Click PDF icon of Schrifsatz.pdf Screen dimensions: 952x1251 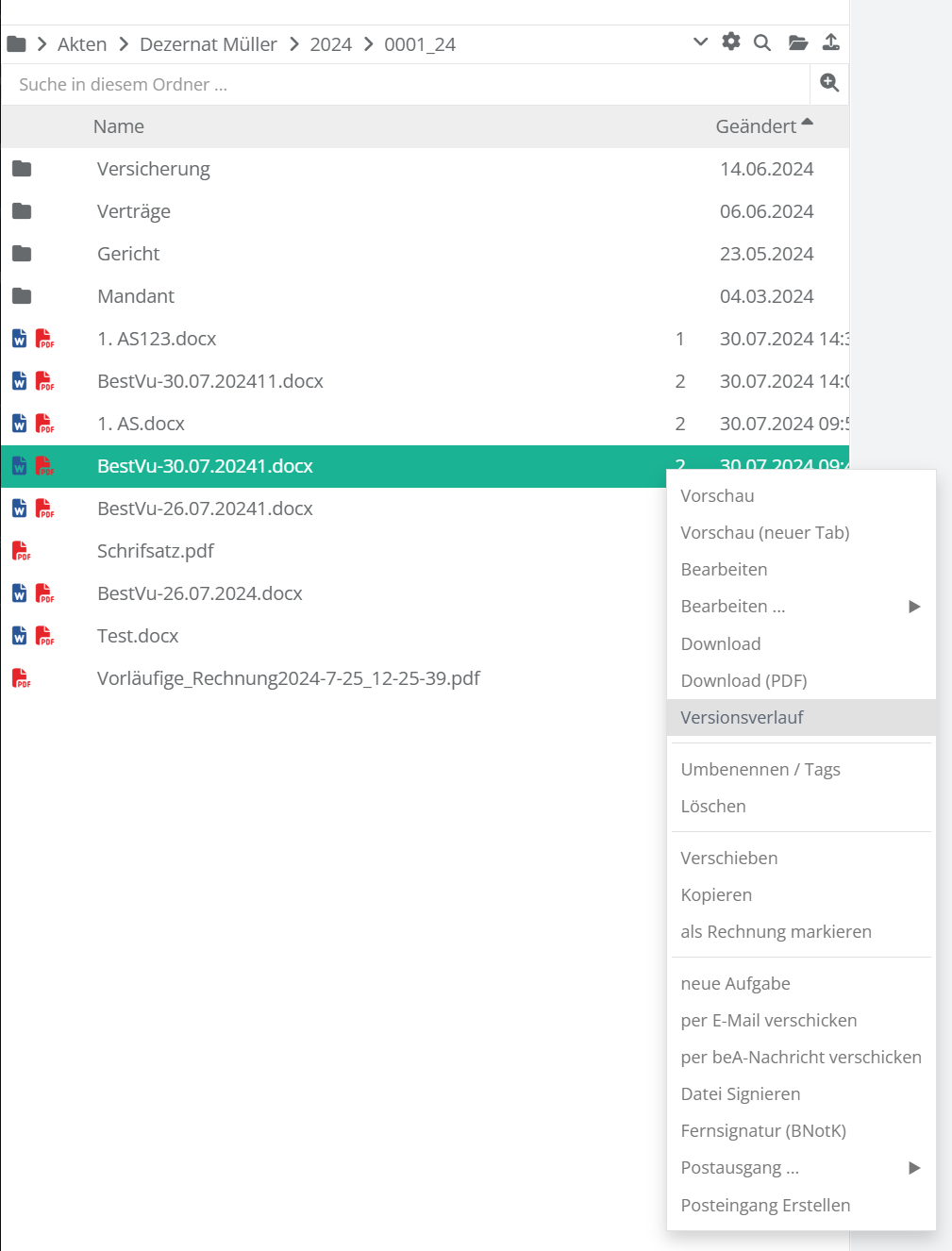pos(21,551)
